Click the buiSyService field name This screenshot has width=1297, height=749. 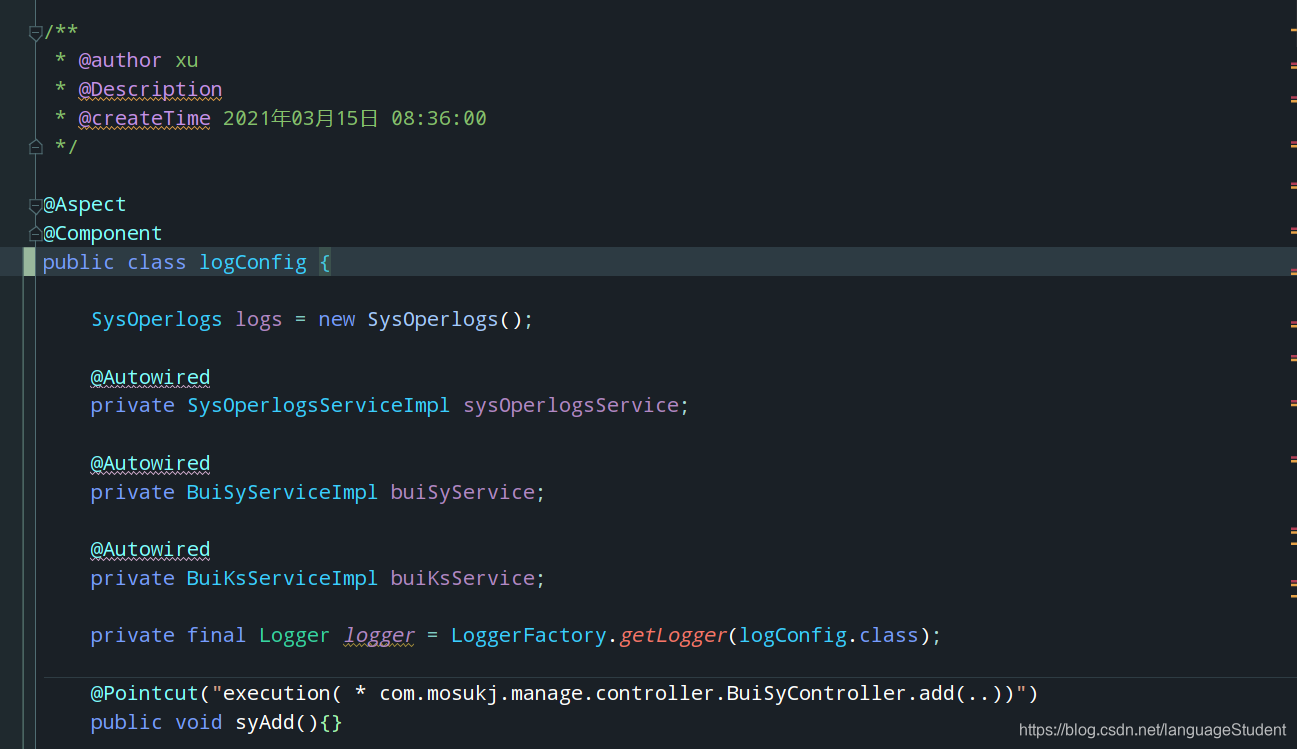pos(463,492)
